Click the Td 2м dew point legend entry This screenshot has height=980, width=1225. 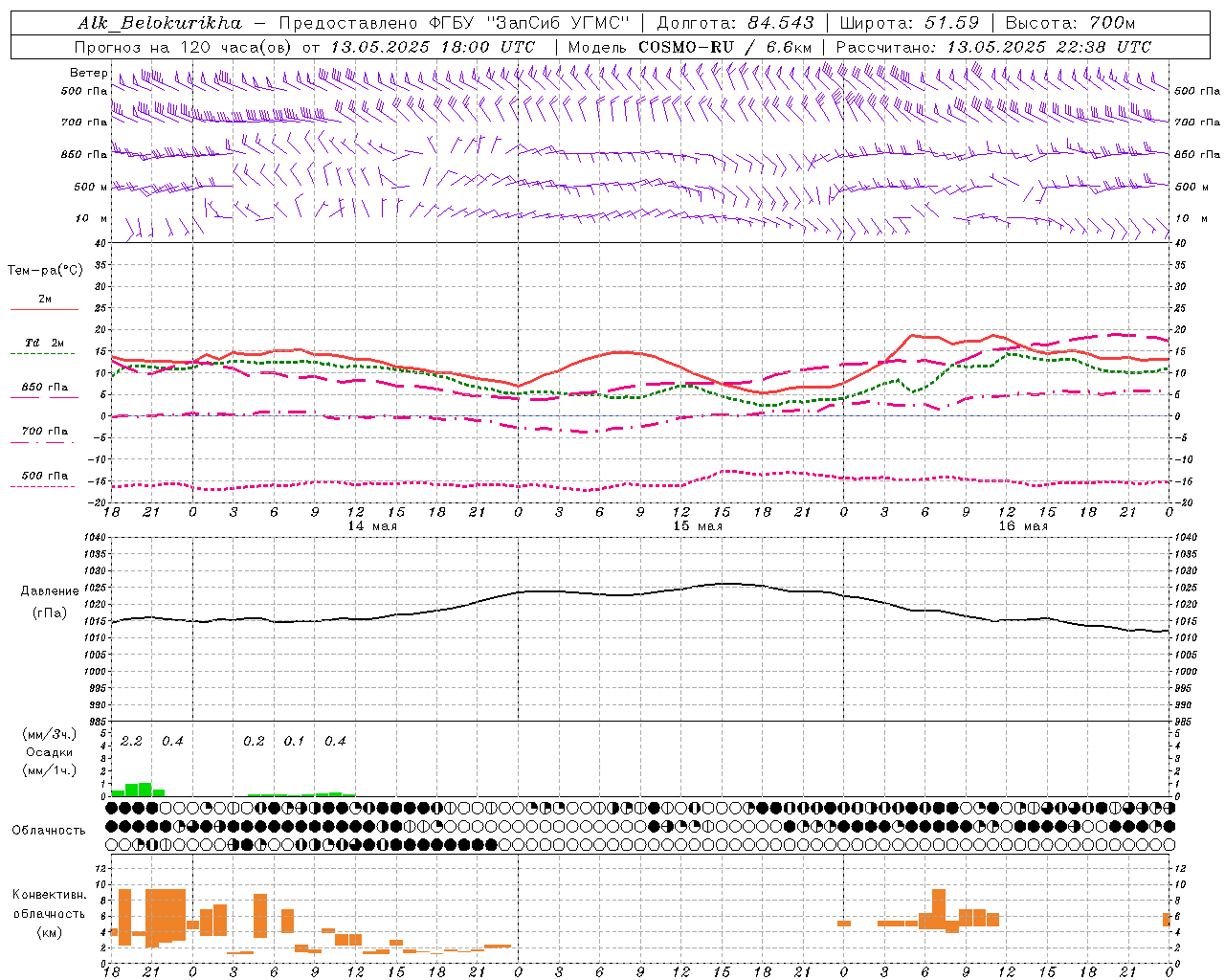45,343
